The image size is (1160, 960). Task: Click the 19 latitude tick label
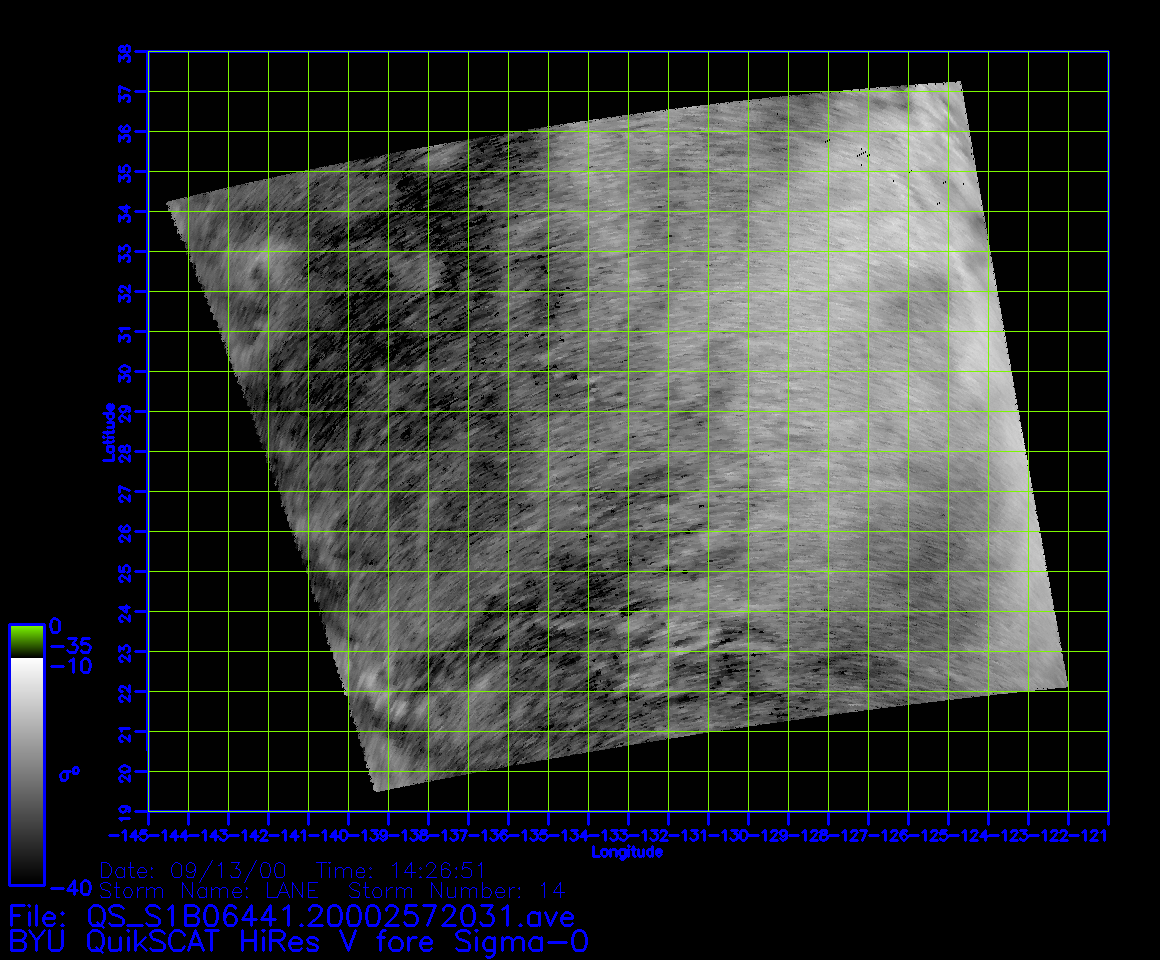(125, 811)
